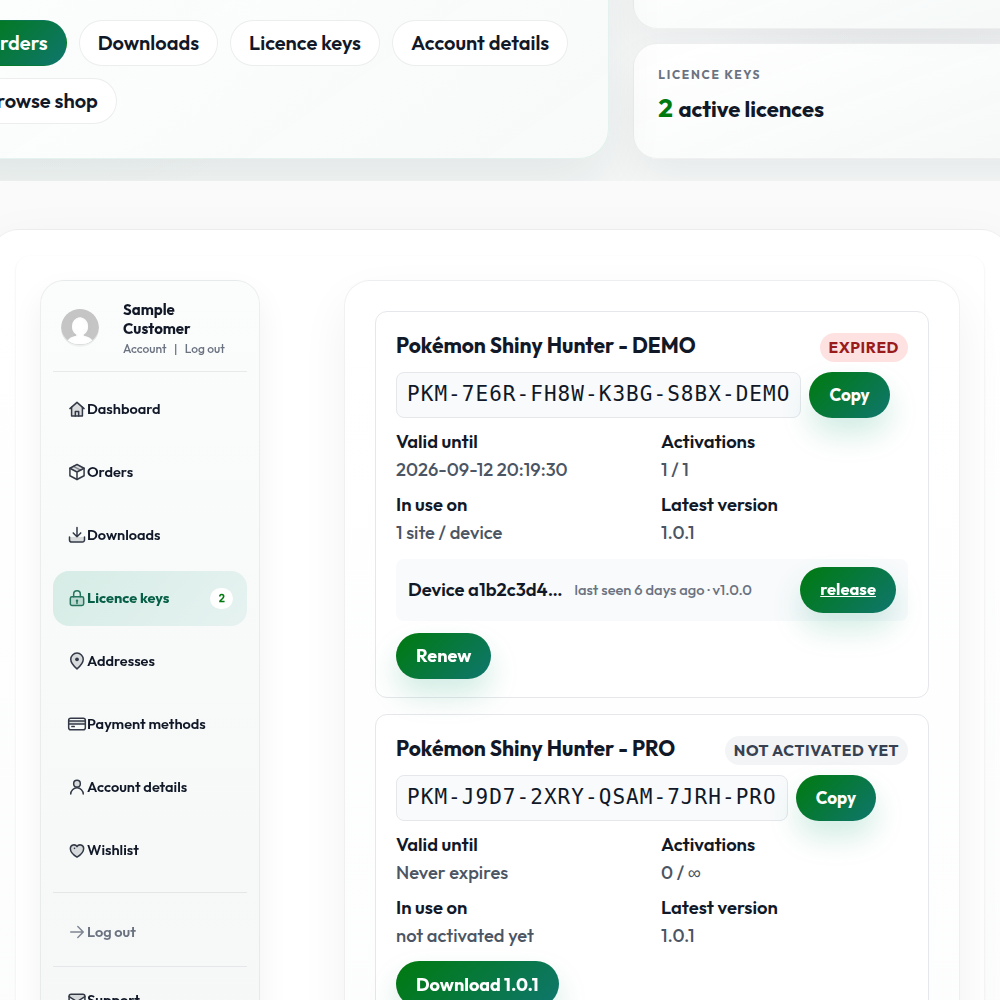Click the PRO licence key field
Viewport: 1000px width, 1000px height.
tap(592, 798)
